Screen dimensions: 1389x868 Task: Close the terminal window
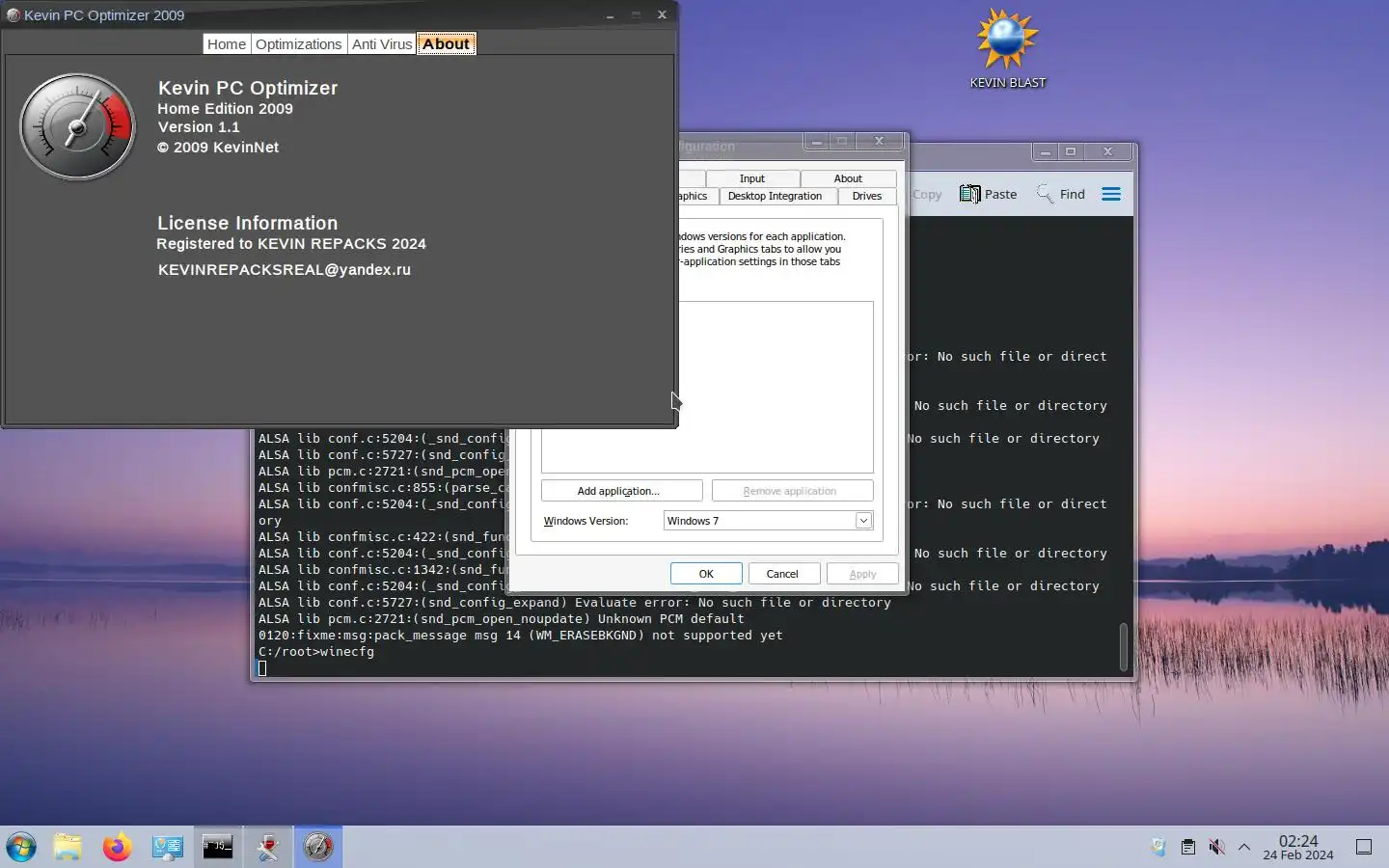point(1107,151)
